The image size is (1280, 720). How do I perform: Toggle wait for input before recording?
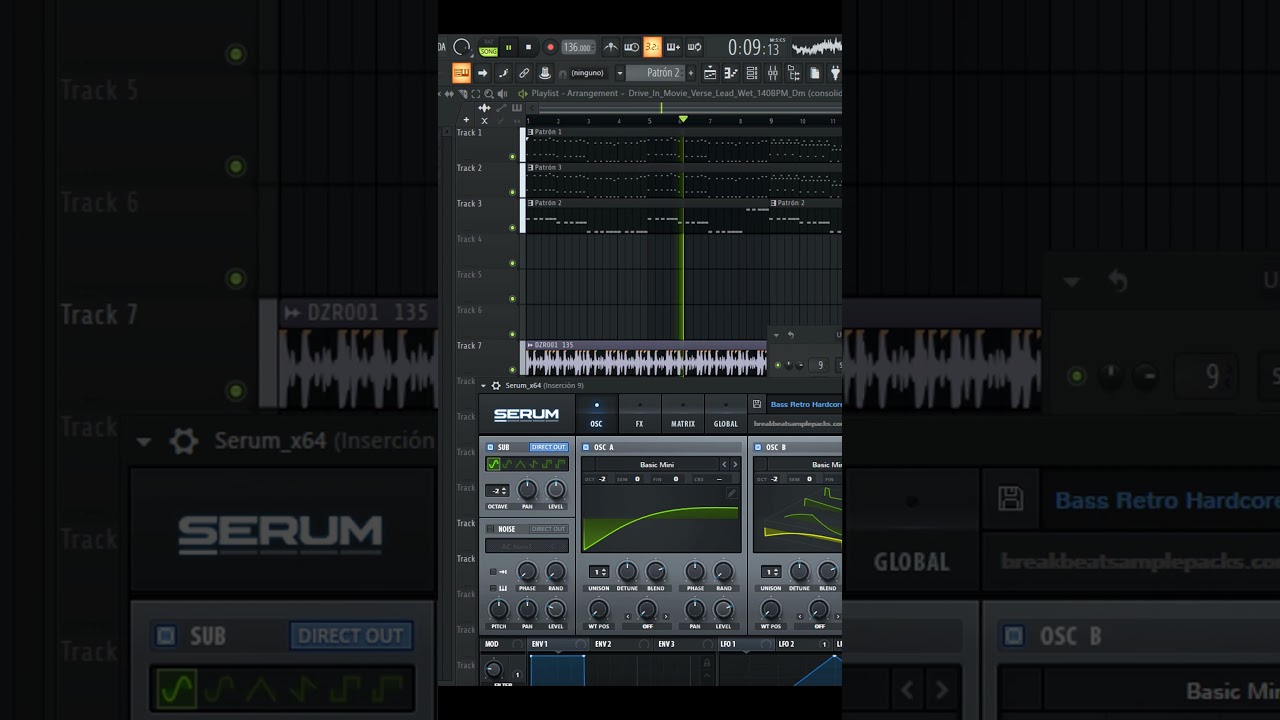pyautogui.click(x=631, y=47)
